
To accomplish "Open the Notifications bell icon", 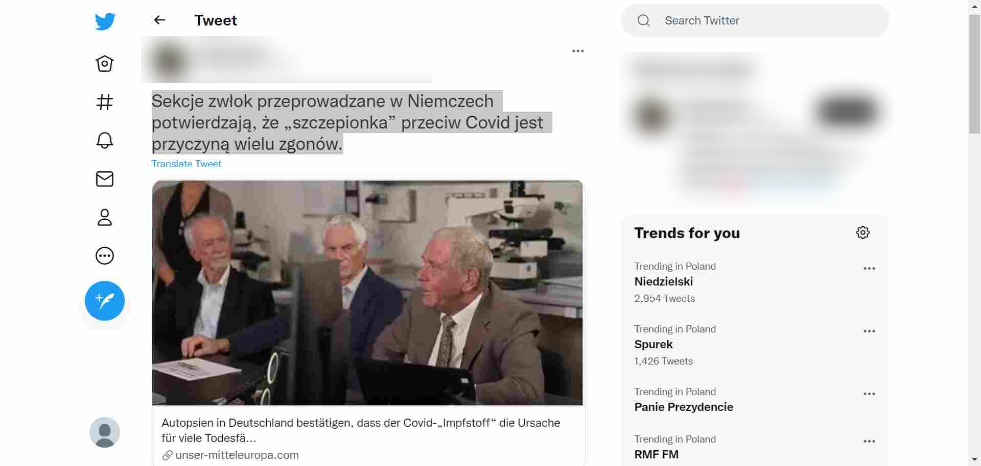I will [x=104, y=140].
